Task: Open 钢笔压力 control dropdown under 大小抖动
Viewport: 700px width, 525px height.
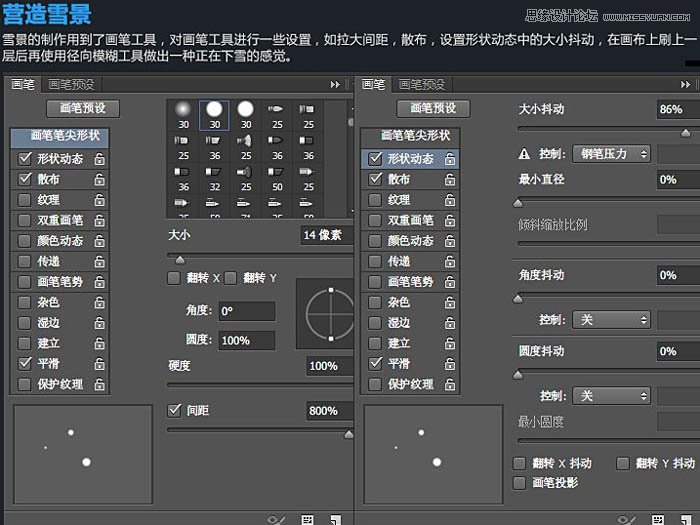Action: (x=611, y=154)
